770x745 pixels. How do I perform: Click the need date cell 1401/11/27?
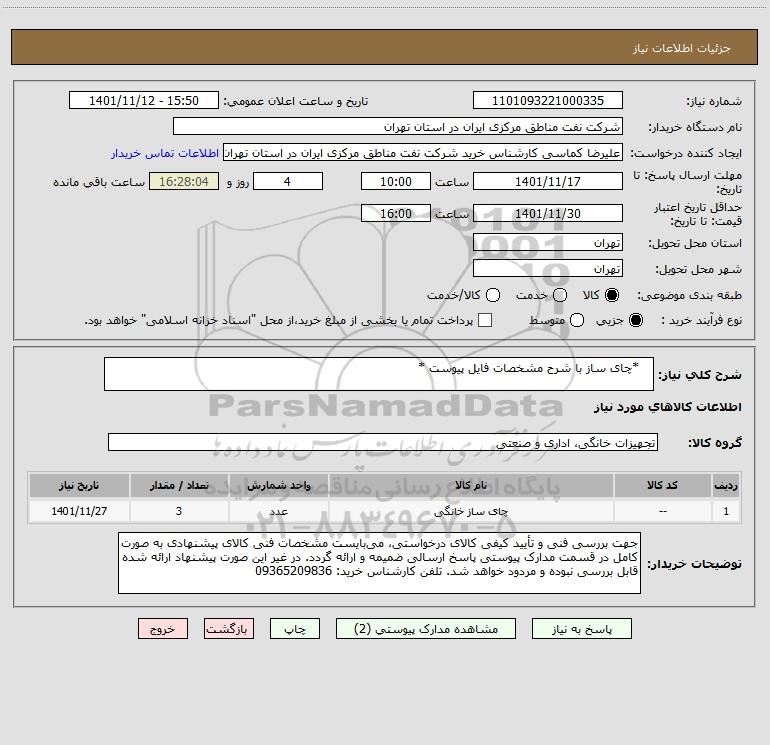(x=79, y=511)
